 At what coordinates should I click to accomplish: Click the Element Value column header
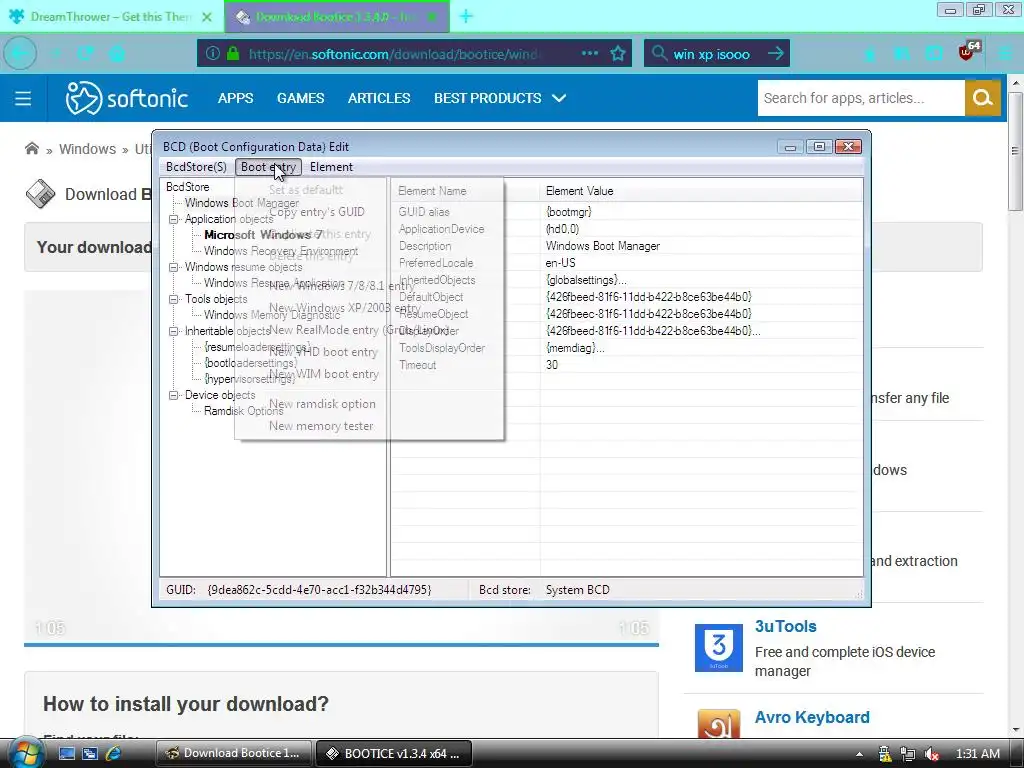701,191
